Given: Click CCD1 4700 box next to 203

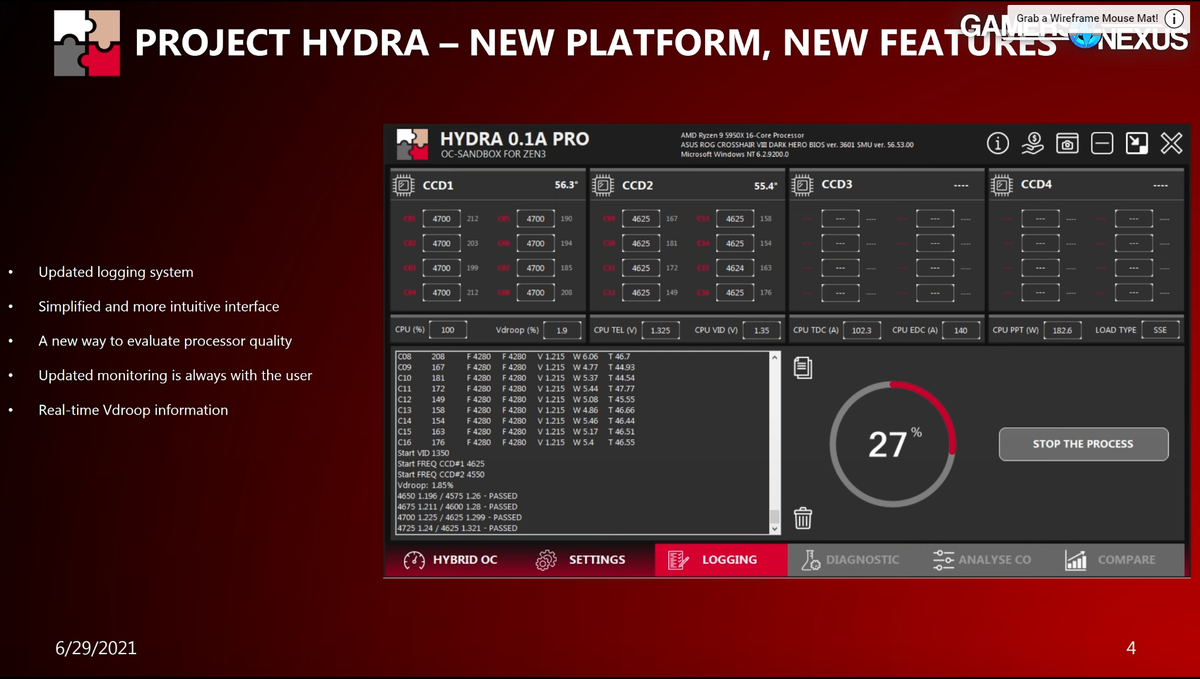Looking at the screenshot, I should [x=442, y=243].
